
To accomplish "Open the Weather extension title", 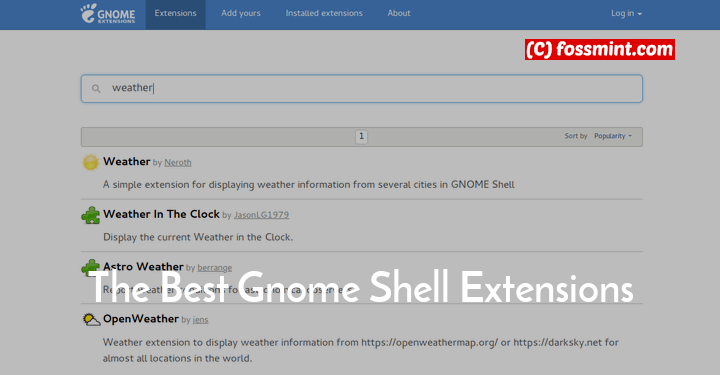I will tap(127, 162).
